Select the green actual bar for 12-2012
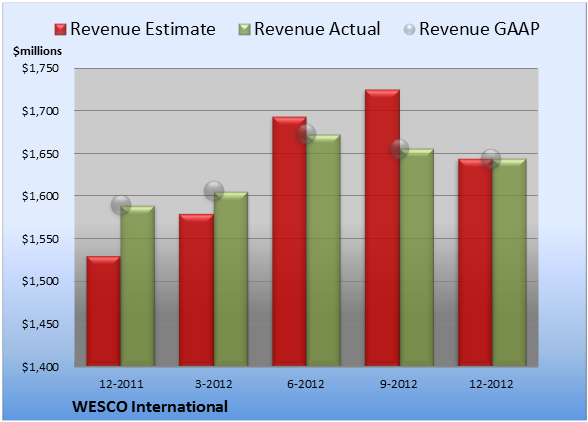Screen dimensions: 588x422 pos(509,262)
